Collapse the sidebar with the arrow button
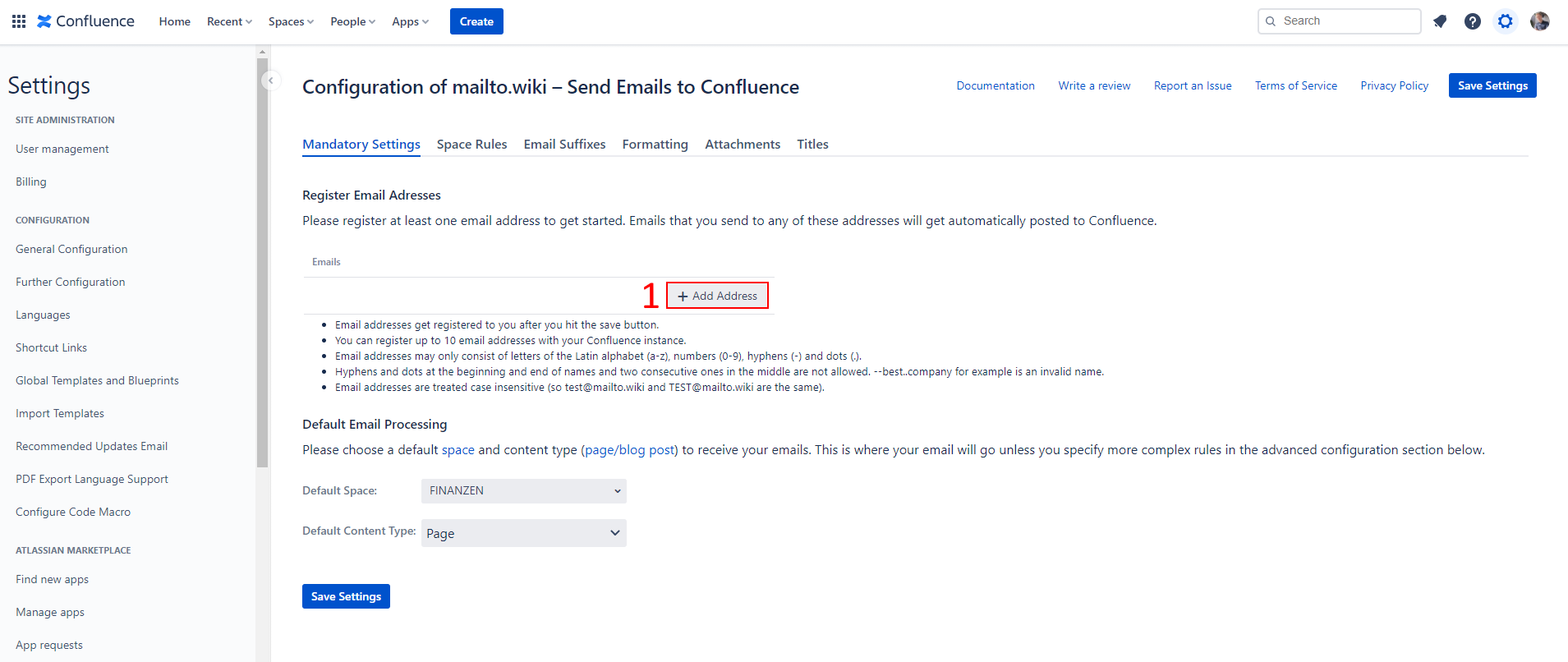This screenshot has height=662, width=1568. [x=270, y=80]
